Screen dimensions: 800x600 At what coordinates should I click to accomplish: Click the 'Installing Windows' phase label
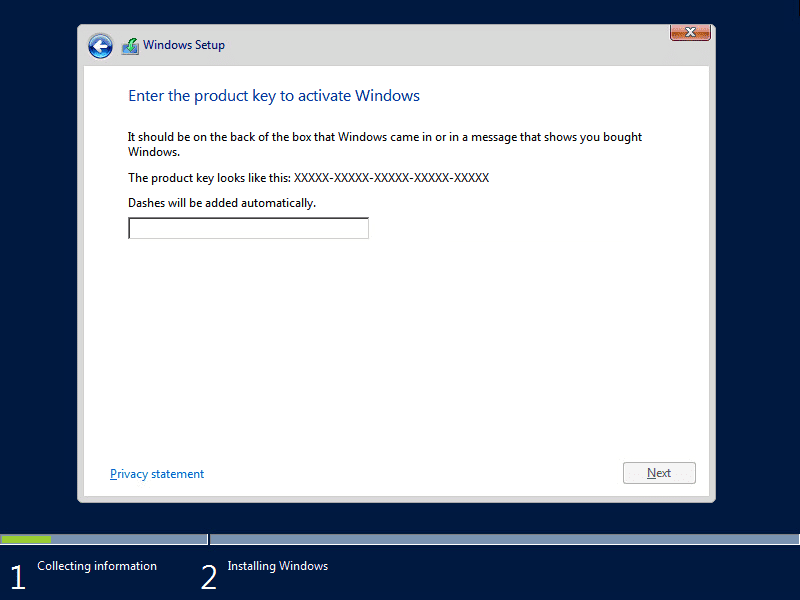coord(277,566)
